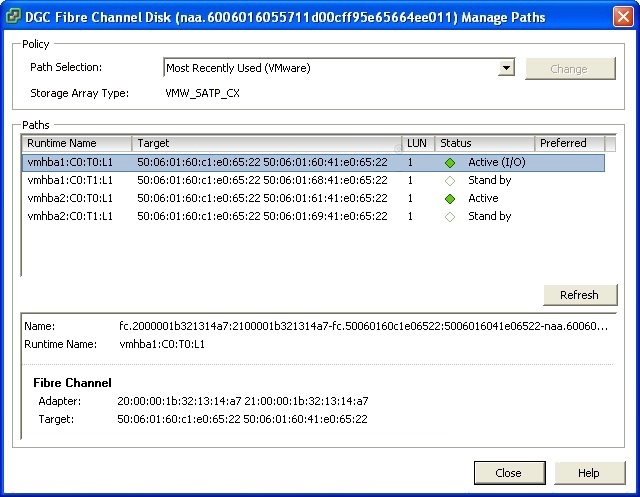Click the Fibre Channel heading
640x497 pixels.
pyautogui.click(x=72, y=383)
